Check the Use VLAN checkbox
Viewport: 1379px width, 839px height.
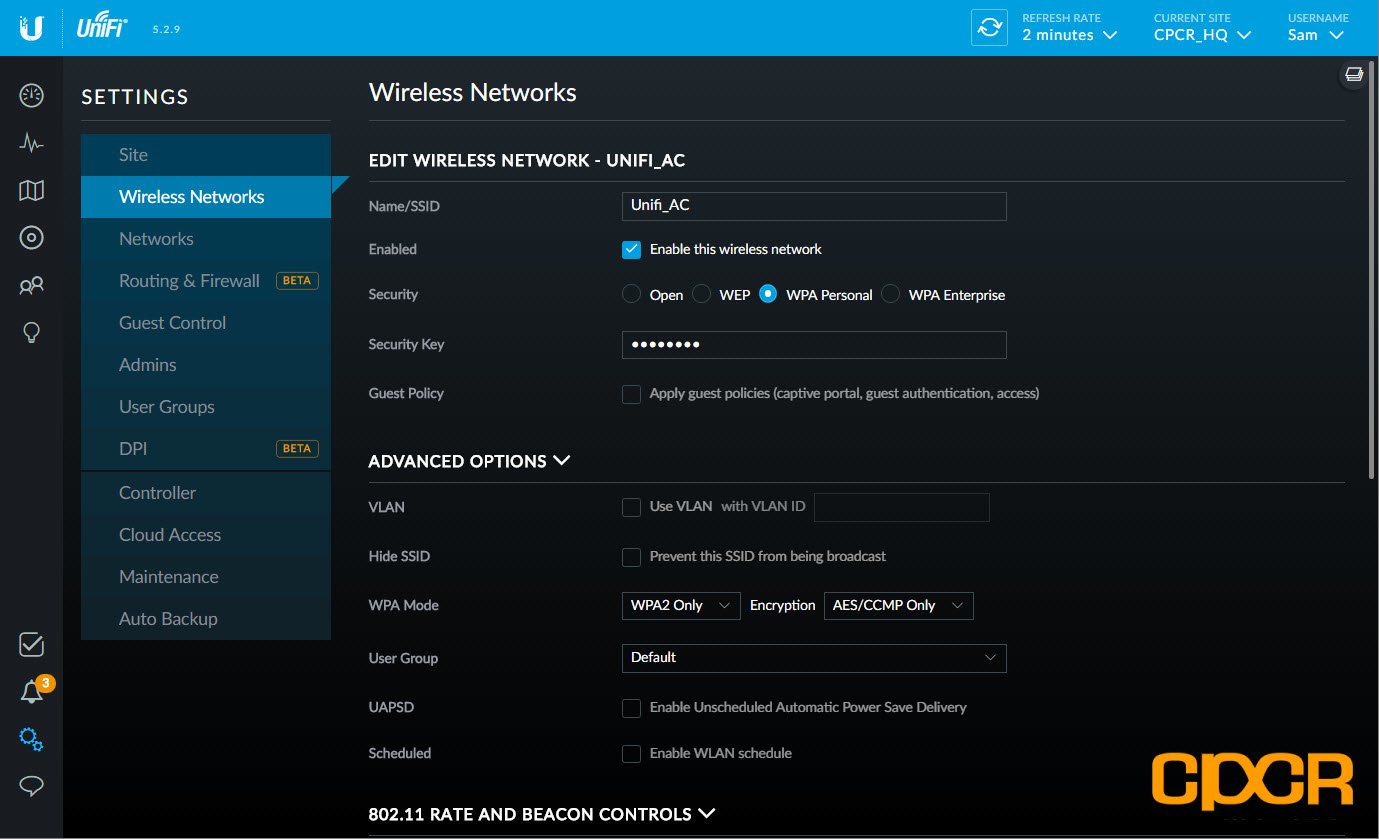pyautogui.click(x=631, y=507)
